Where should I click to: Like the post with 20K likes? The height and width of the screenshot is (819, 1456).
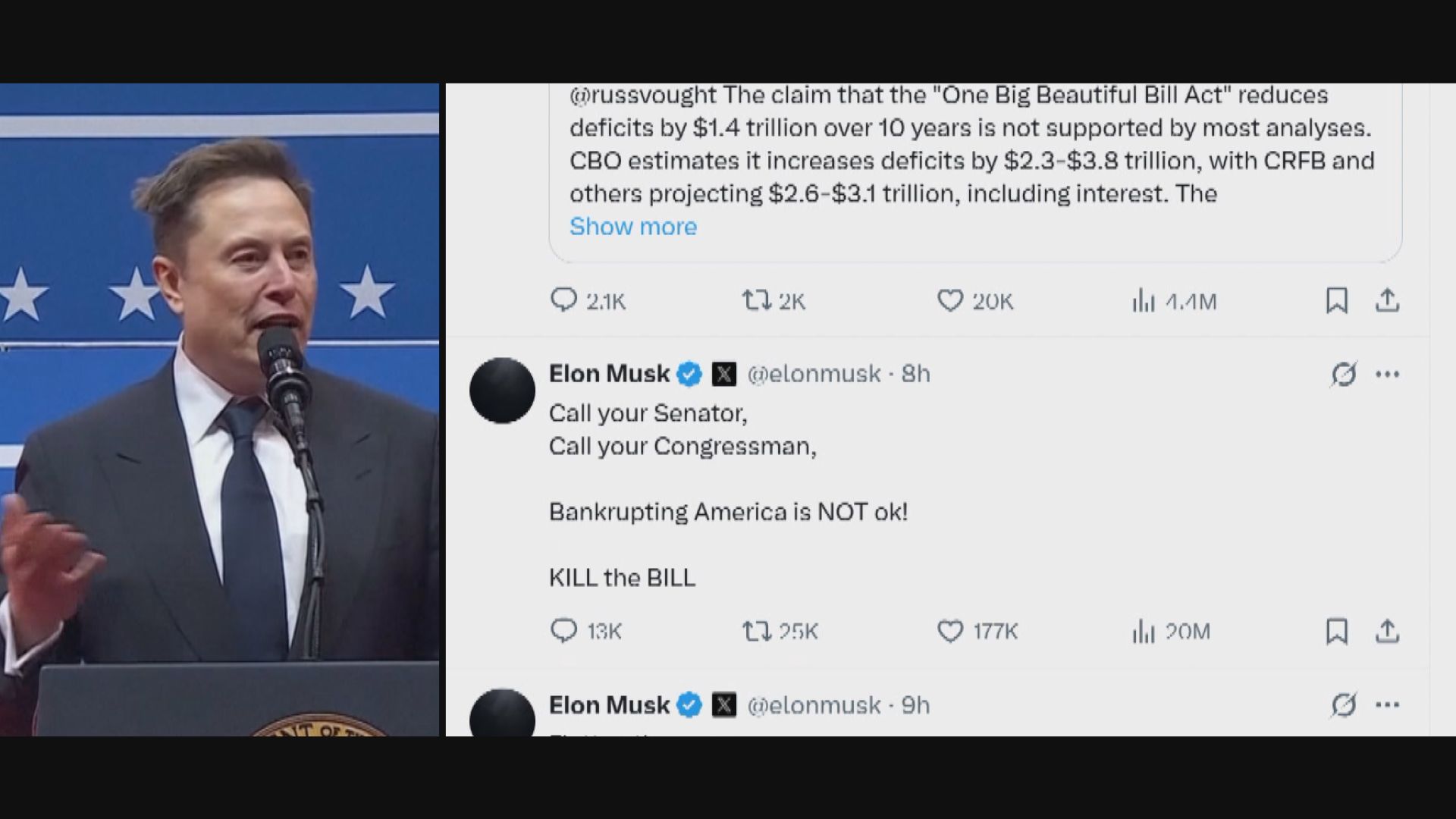pos(950,301)
